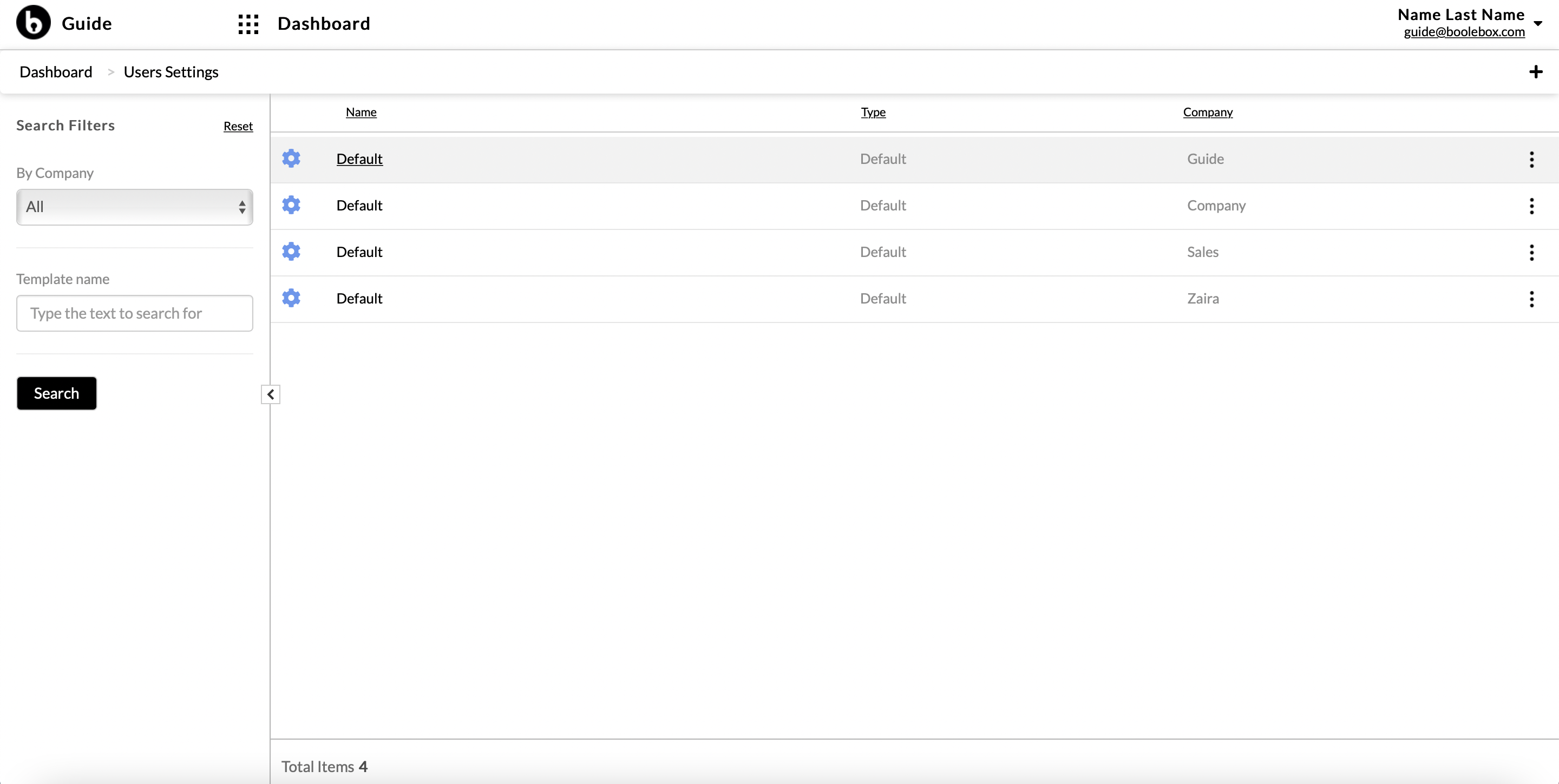The height and width of the screenshot is (784, 1559).
Task: Open the Default template for Zaira
Action: [359, 298]
